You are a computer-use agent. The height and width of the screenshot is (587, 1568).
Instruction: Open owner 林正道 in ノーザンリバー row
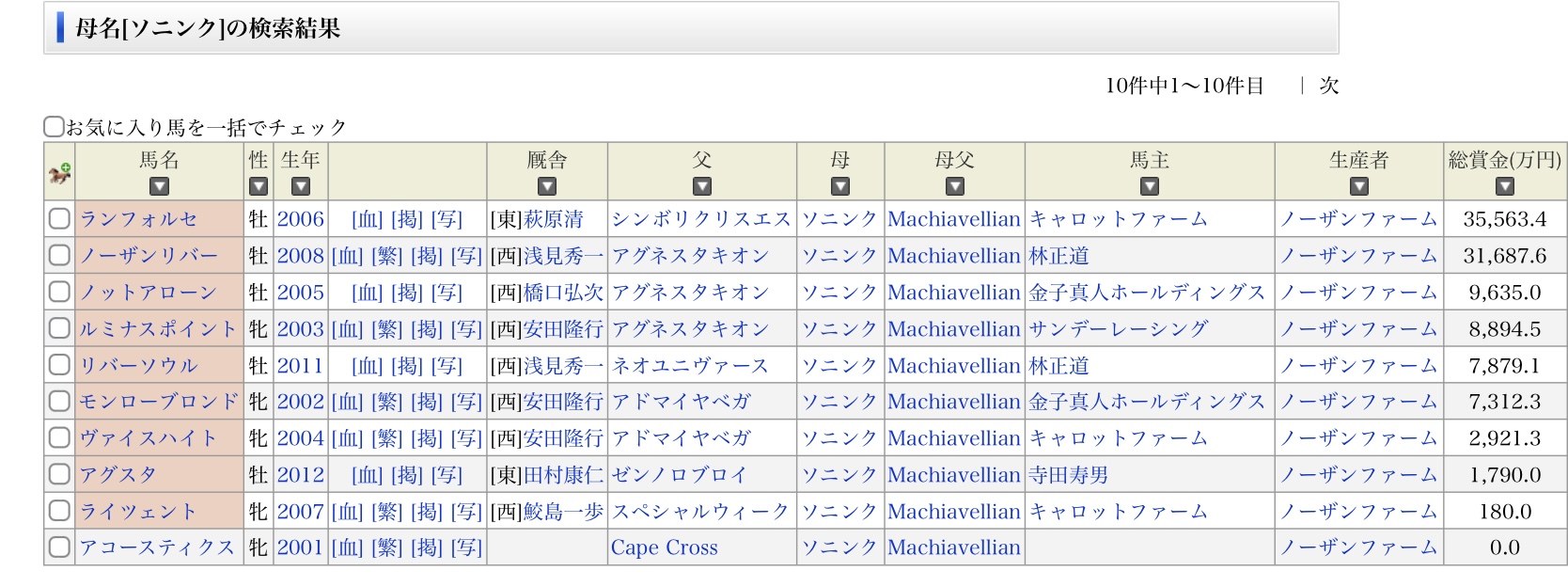(x=1058, y=256)
